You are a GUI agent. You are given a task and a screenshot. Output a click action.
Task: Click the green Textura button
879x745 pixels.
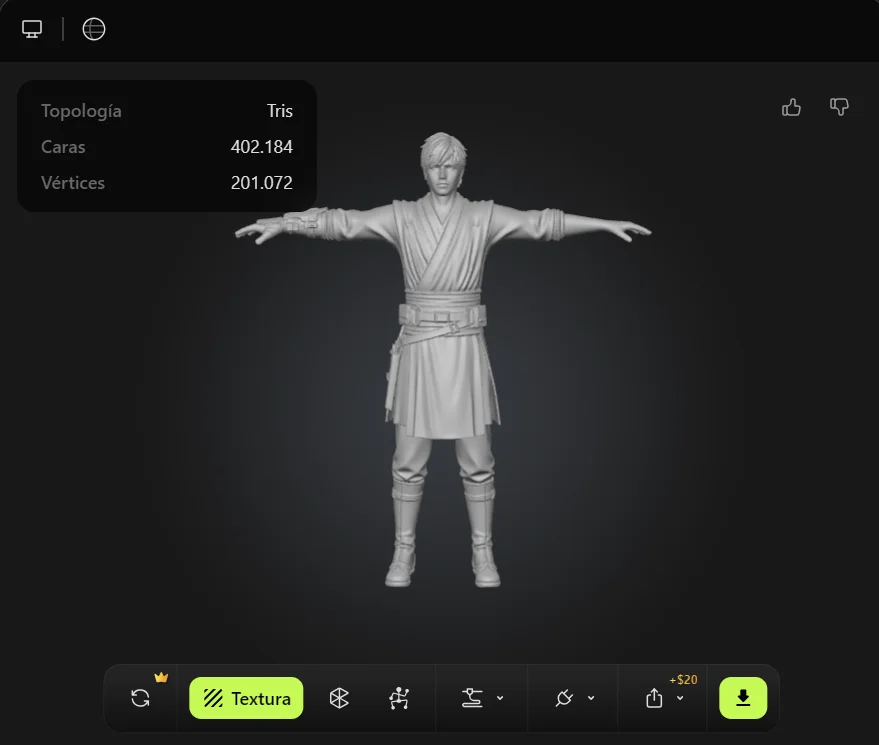point(246,698)
